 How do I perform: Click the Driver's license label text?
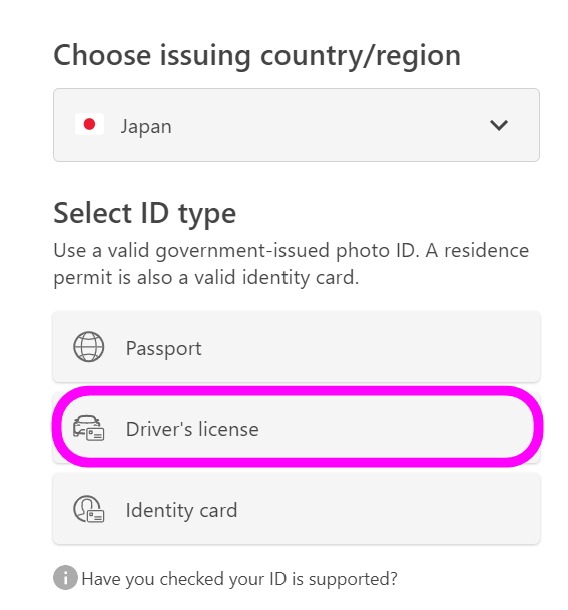click(x=192, y=429)
